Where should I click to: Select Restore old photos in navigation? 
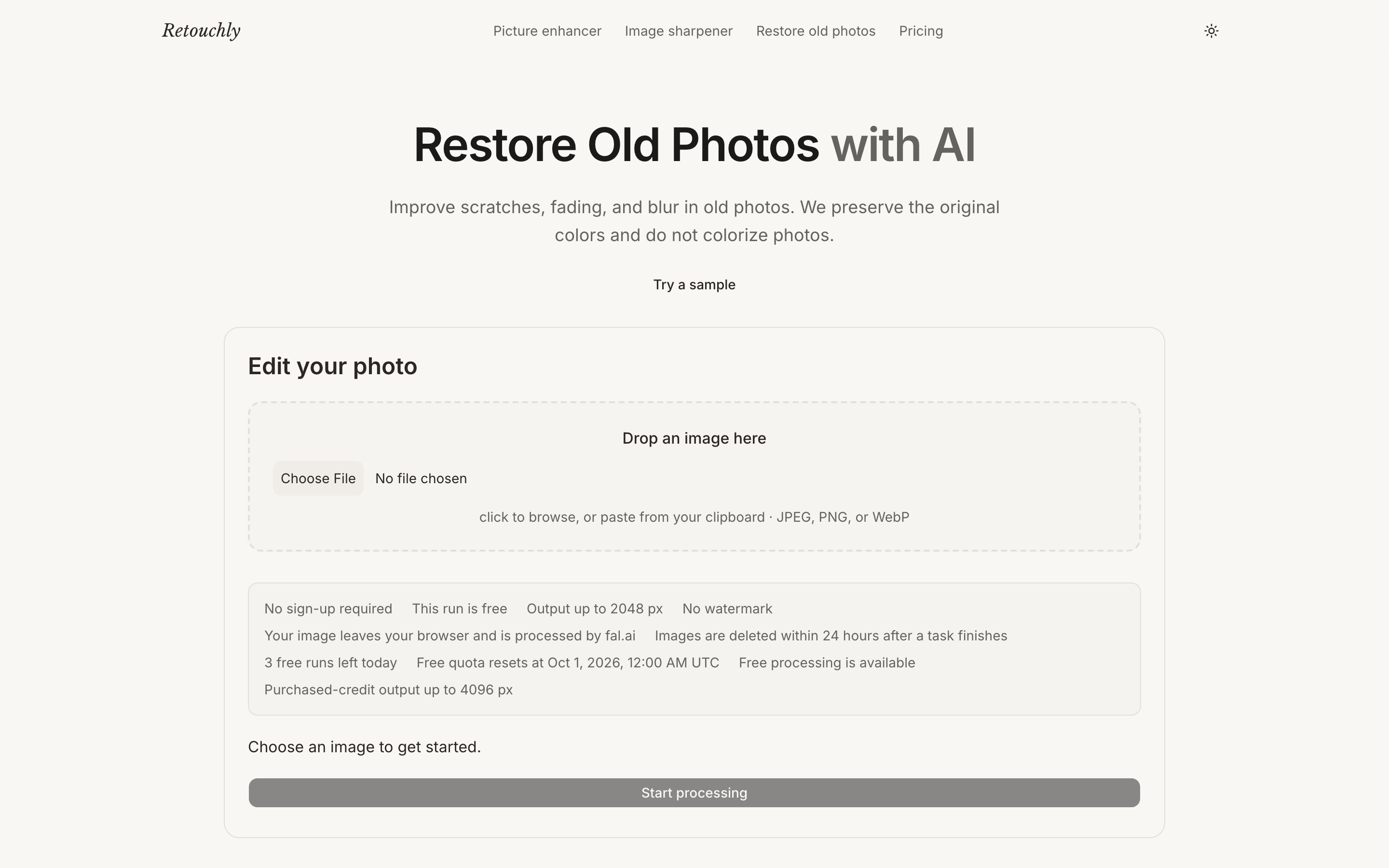pos(816,31)
